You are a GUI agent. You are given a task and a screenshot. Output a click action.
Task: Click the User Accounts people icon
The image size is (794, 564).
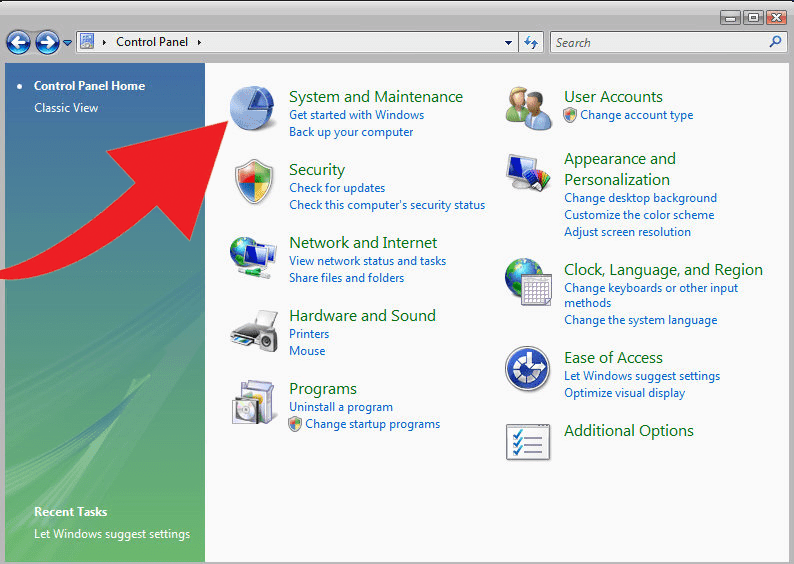[x=529, y=108]
